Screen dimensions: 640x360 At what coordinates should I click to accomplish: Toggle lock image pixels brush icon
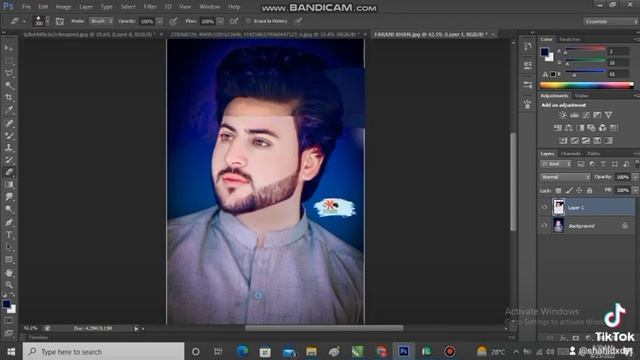[x=569, y=191]
